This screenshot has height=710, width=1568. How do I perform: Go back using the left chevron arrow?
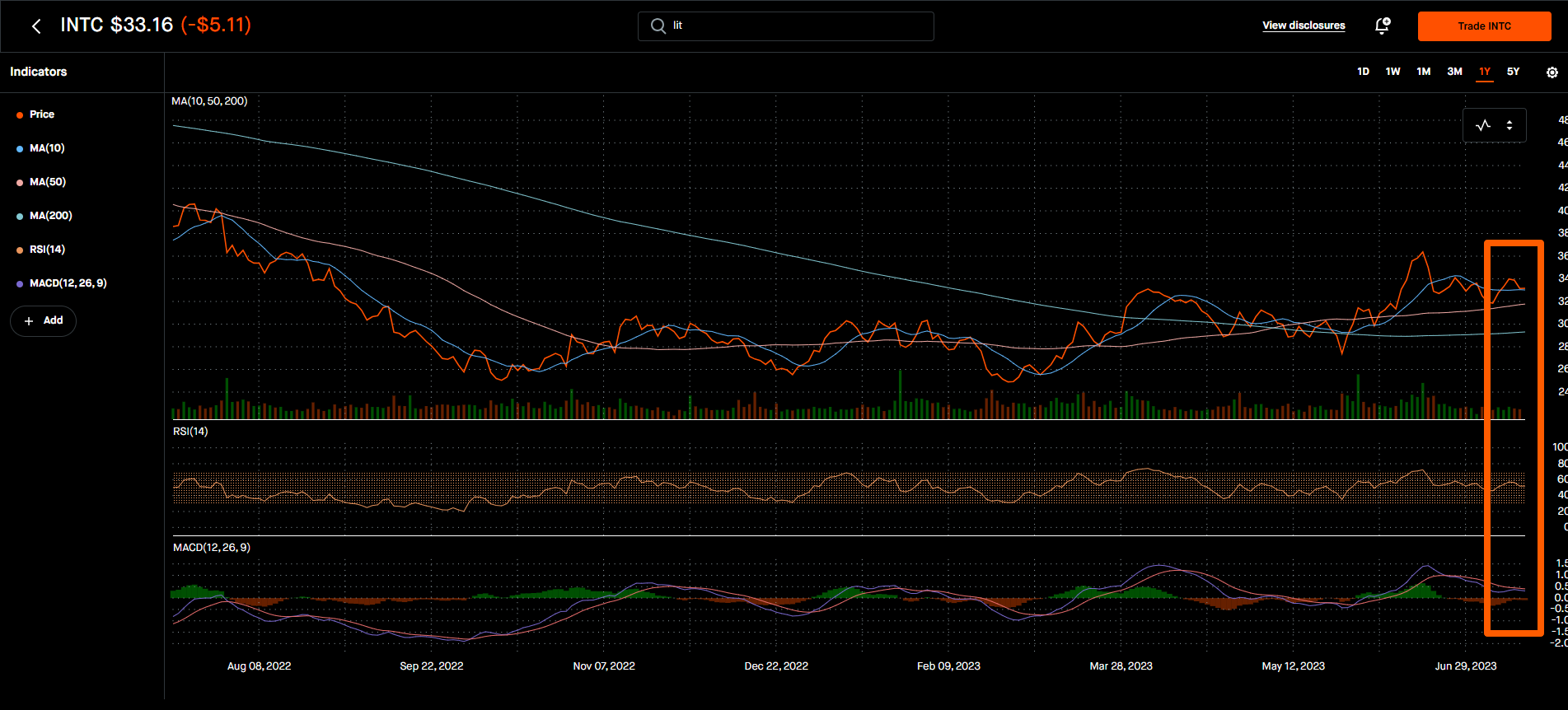(x=36, y=26)
